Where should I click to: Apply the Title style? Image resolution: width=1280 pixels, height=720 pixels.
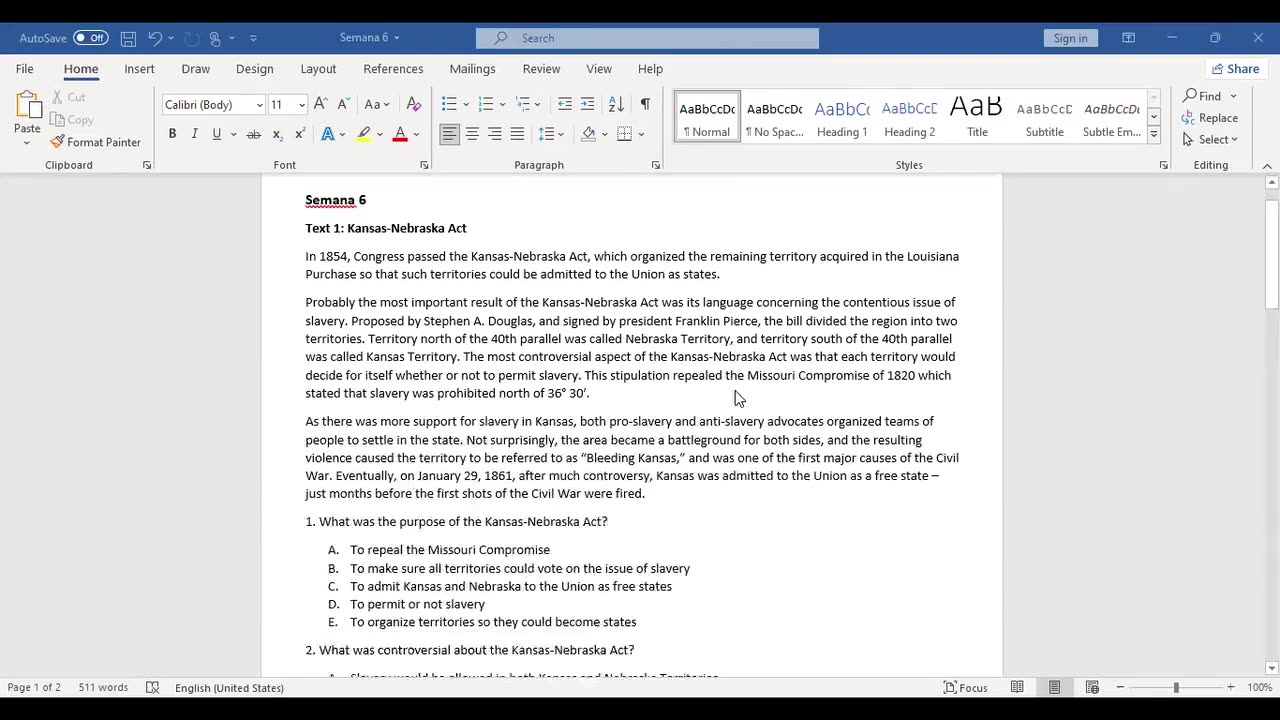tap(977, 118)
